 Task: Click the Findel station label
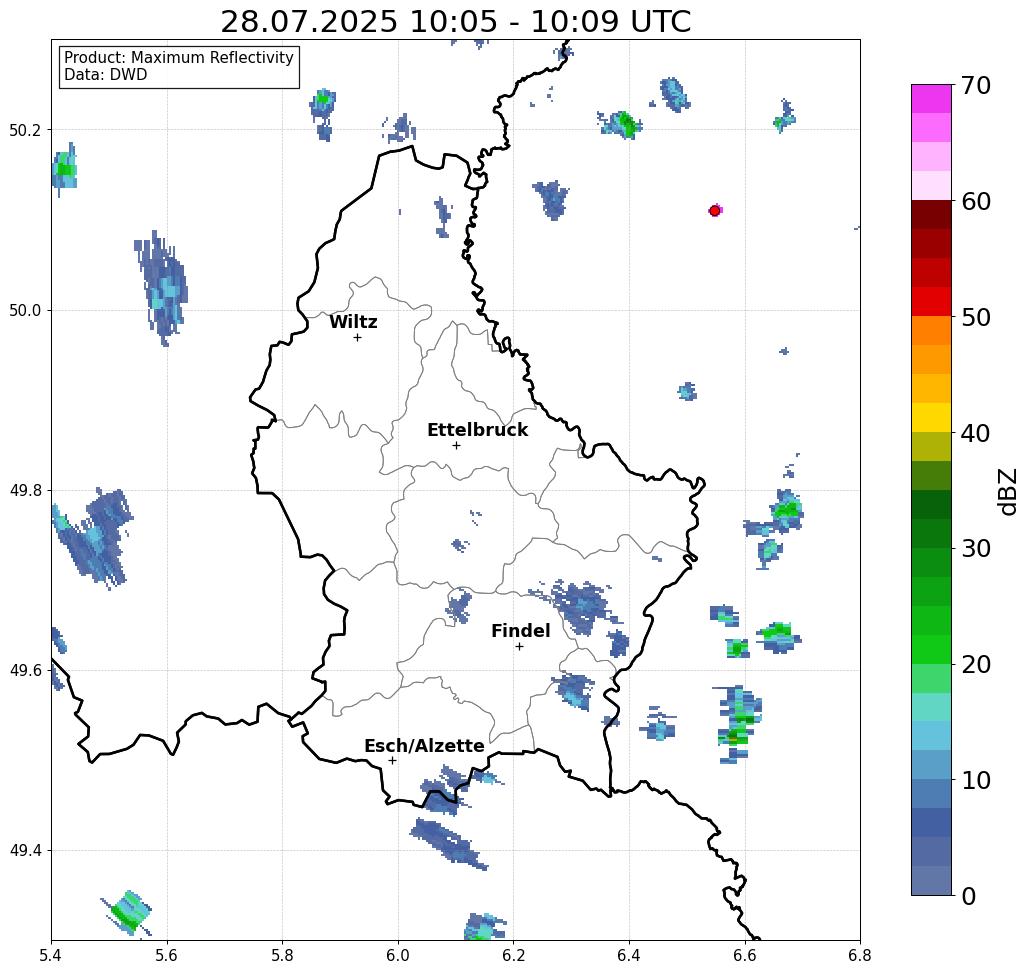pos(520,631)
